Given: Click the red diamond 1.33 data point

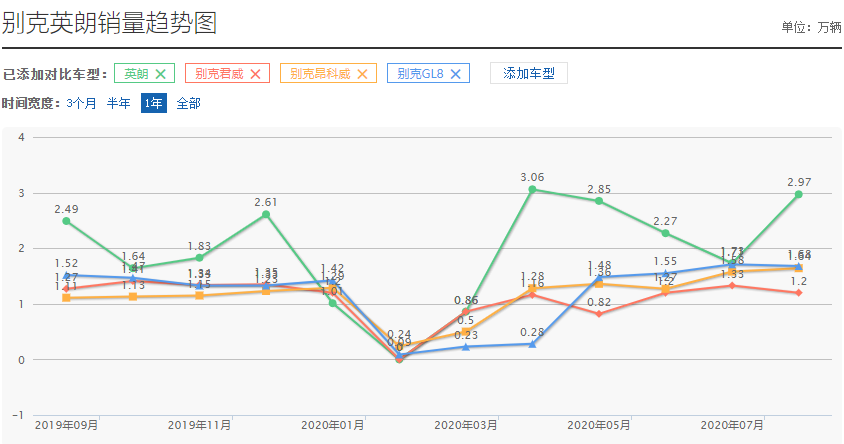Looking at the screenshot, I should click(732, 285).
